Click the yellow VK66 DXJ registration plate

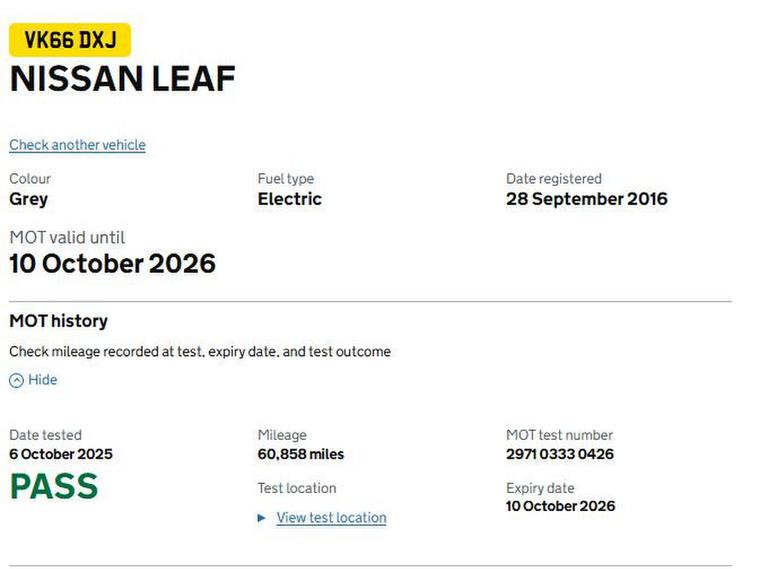70,40
